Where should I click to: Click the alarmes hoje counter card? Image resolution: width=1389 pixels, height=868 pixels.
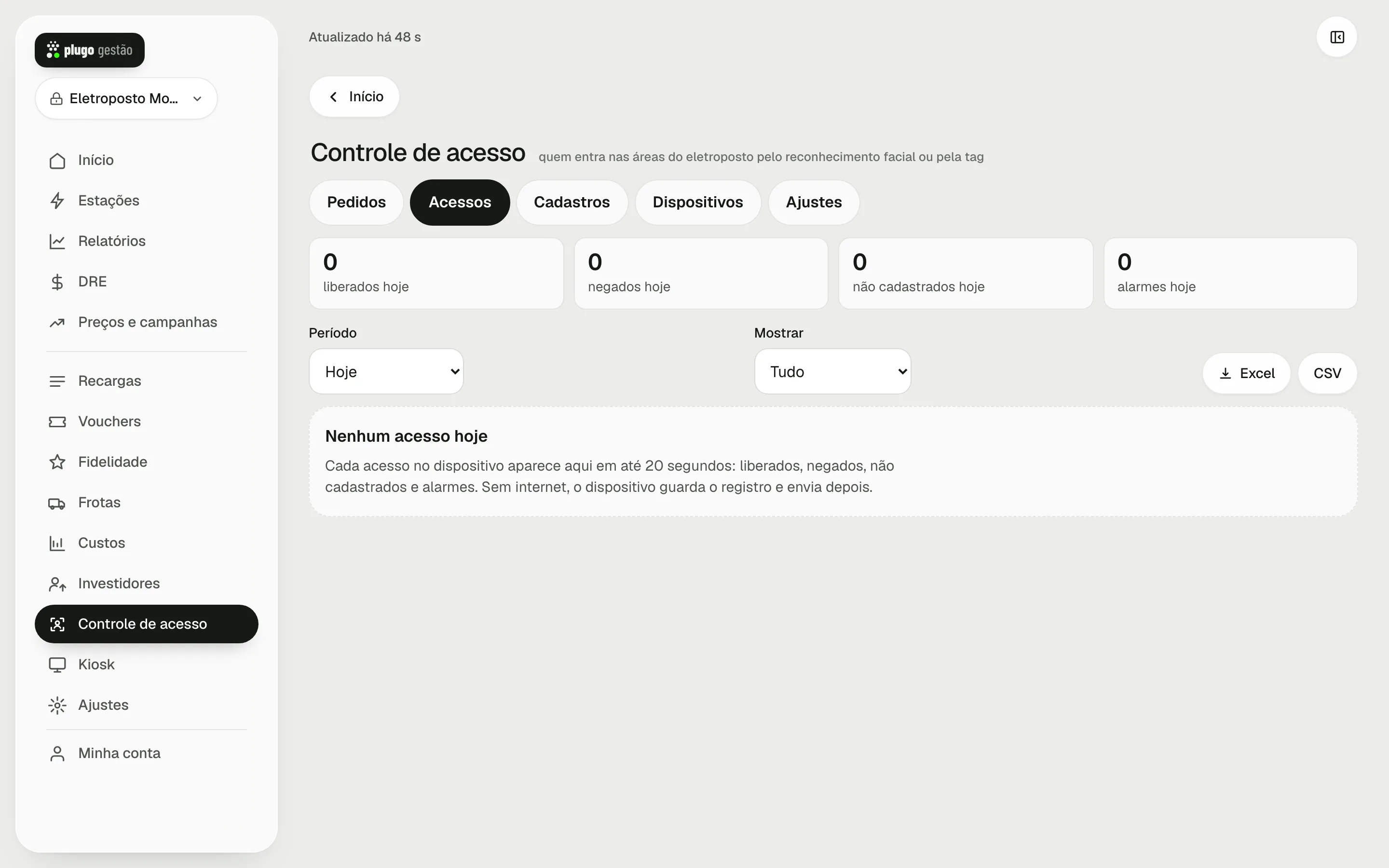[x=1230, y=274]
